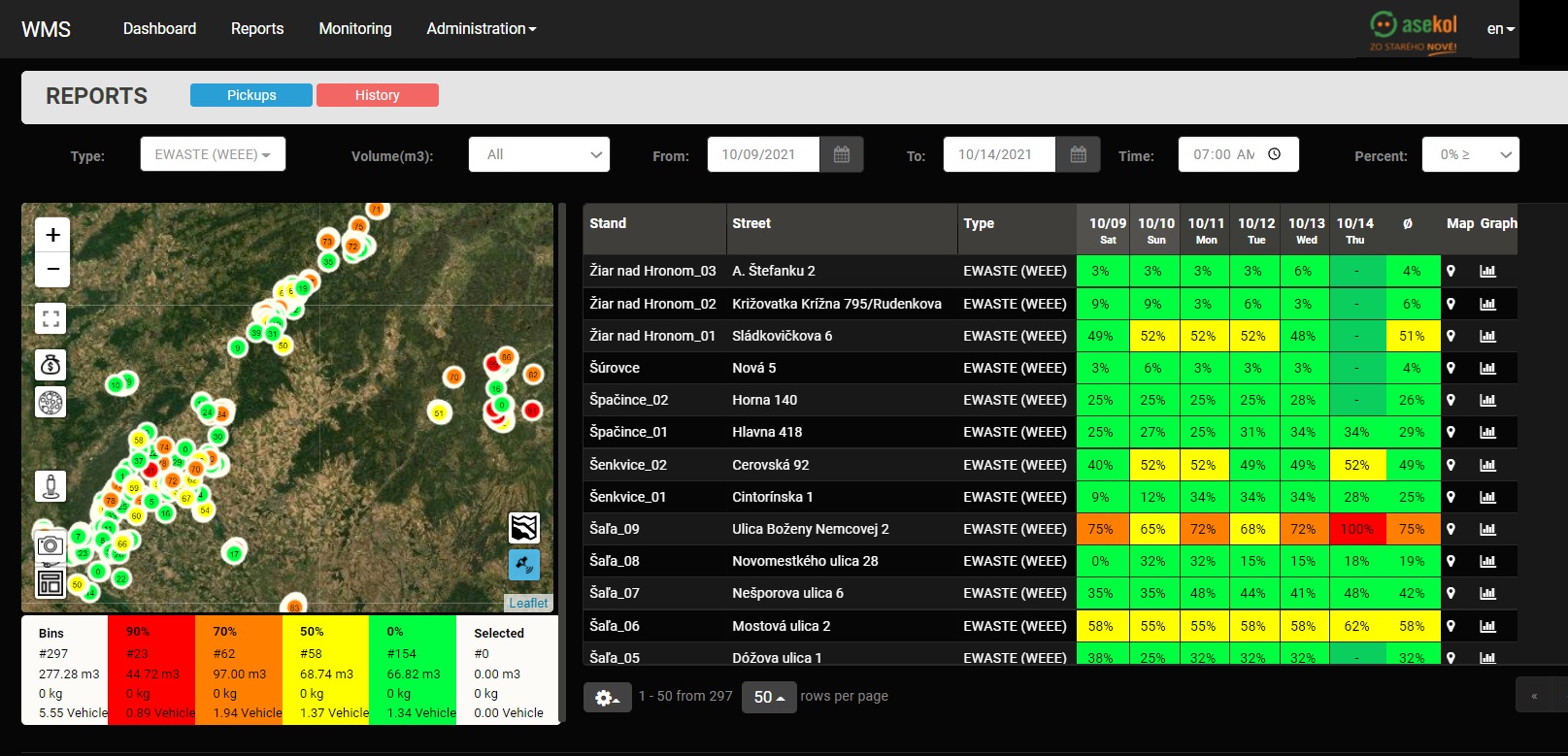Click the WMS brand link
1568x756 pixels.
46,29
